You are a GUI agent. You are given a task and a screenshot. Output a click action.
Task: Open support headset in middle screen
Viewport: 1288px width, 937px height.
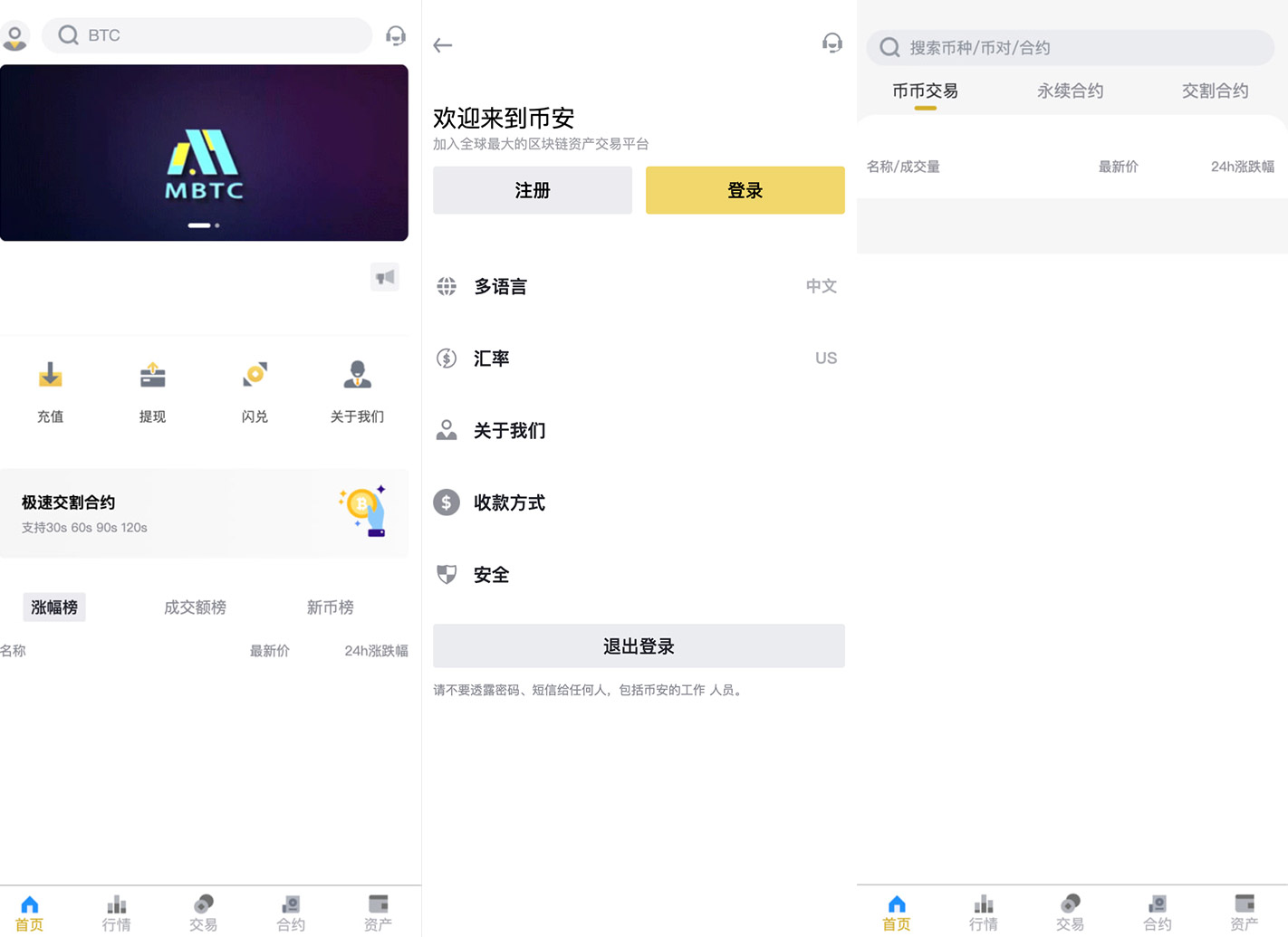[832, 43]
